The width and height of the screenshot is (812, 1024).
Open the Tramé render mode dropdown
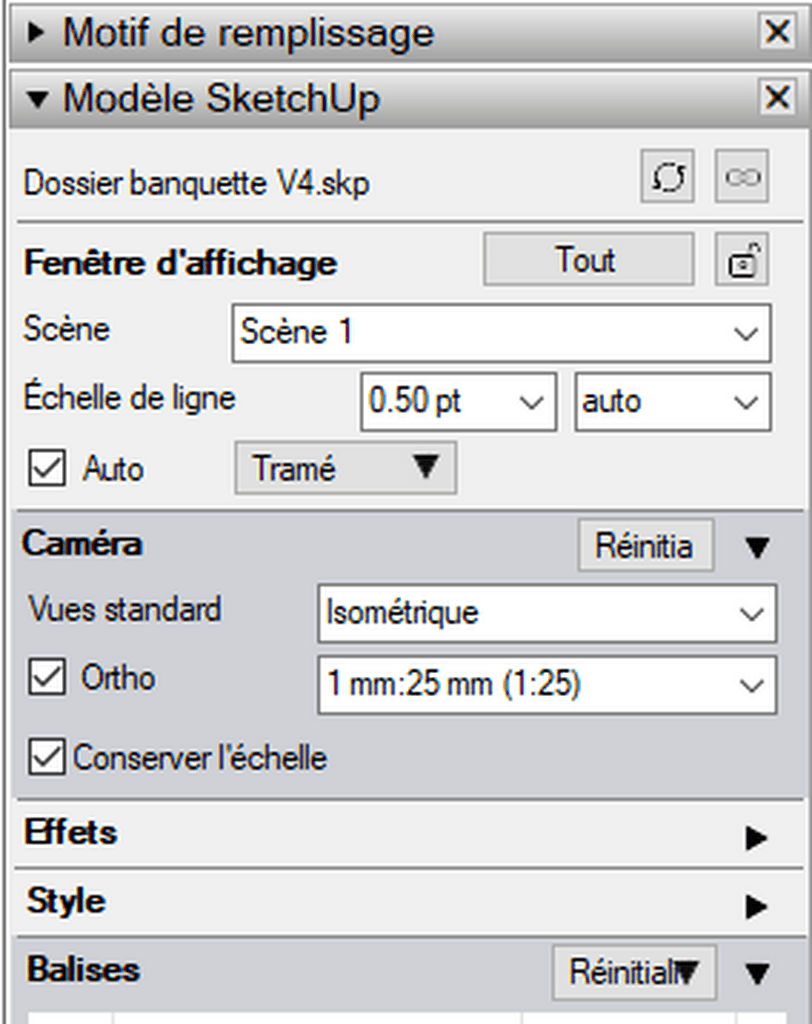(x=345, y=468)
